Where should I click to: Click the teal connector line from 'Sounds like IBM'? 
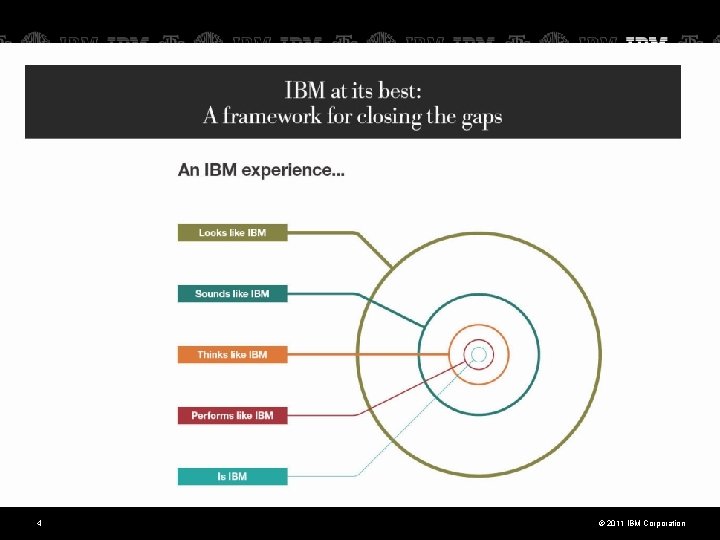[x=321, y=293]
